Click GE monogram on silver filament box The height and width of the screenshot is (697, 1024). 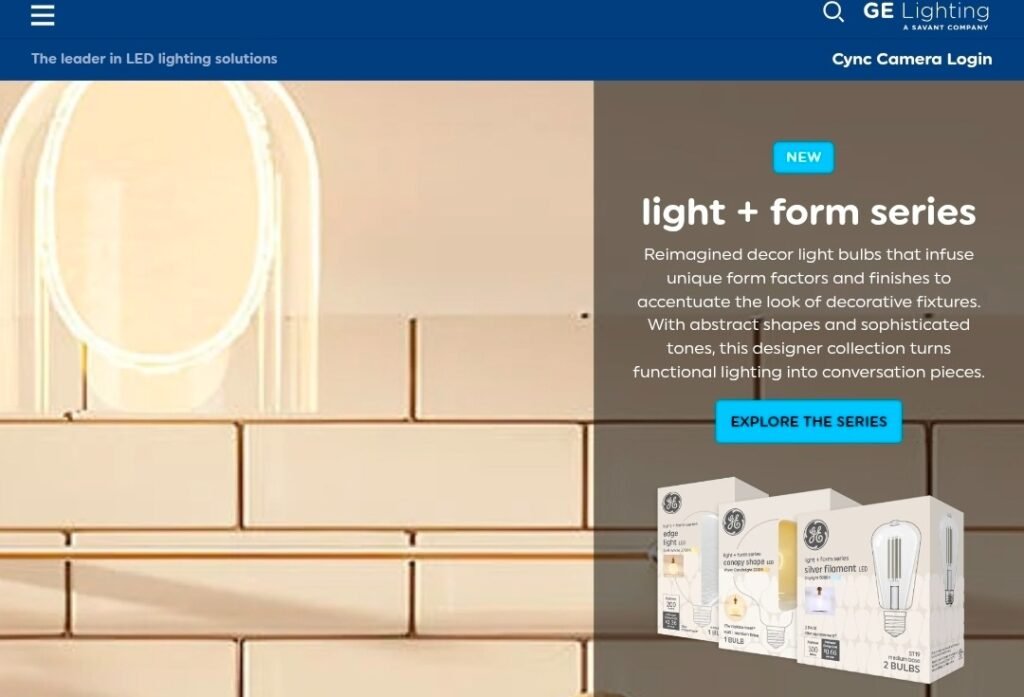coord(816,534)
